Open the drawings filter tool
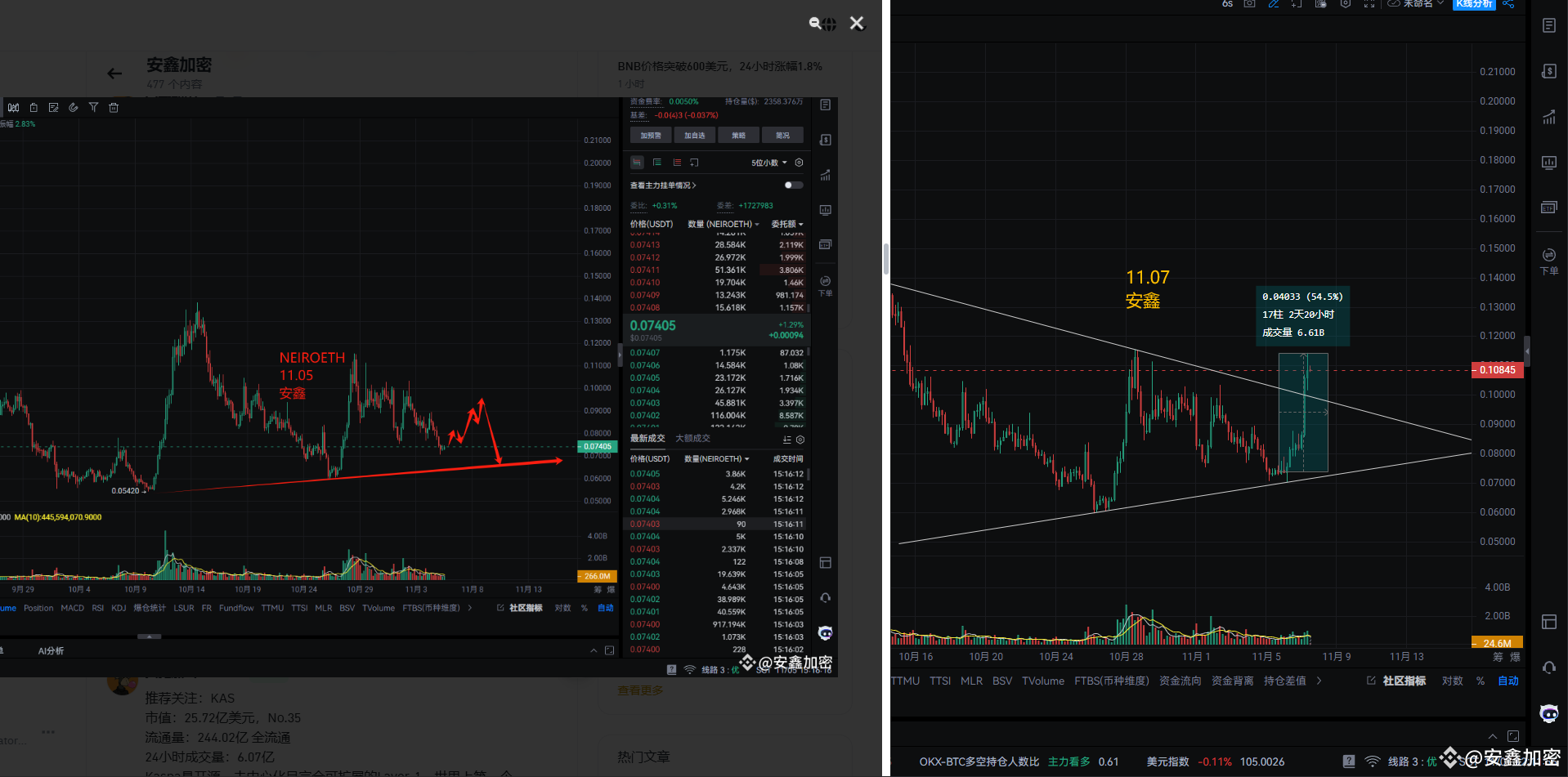This screenshot has height=777, width=1568. tap(94, 107)
